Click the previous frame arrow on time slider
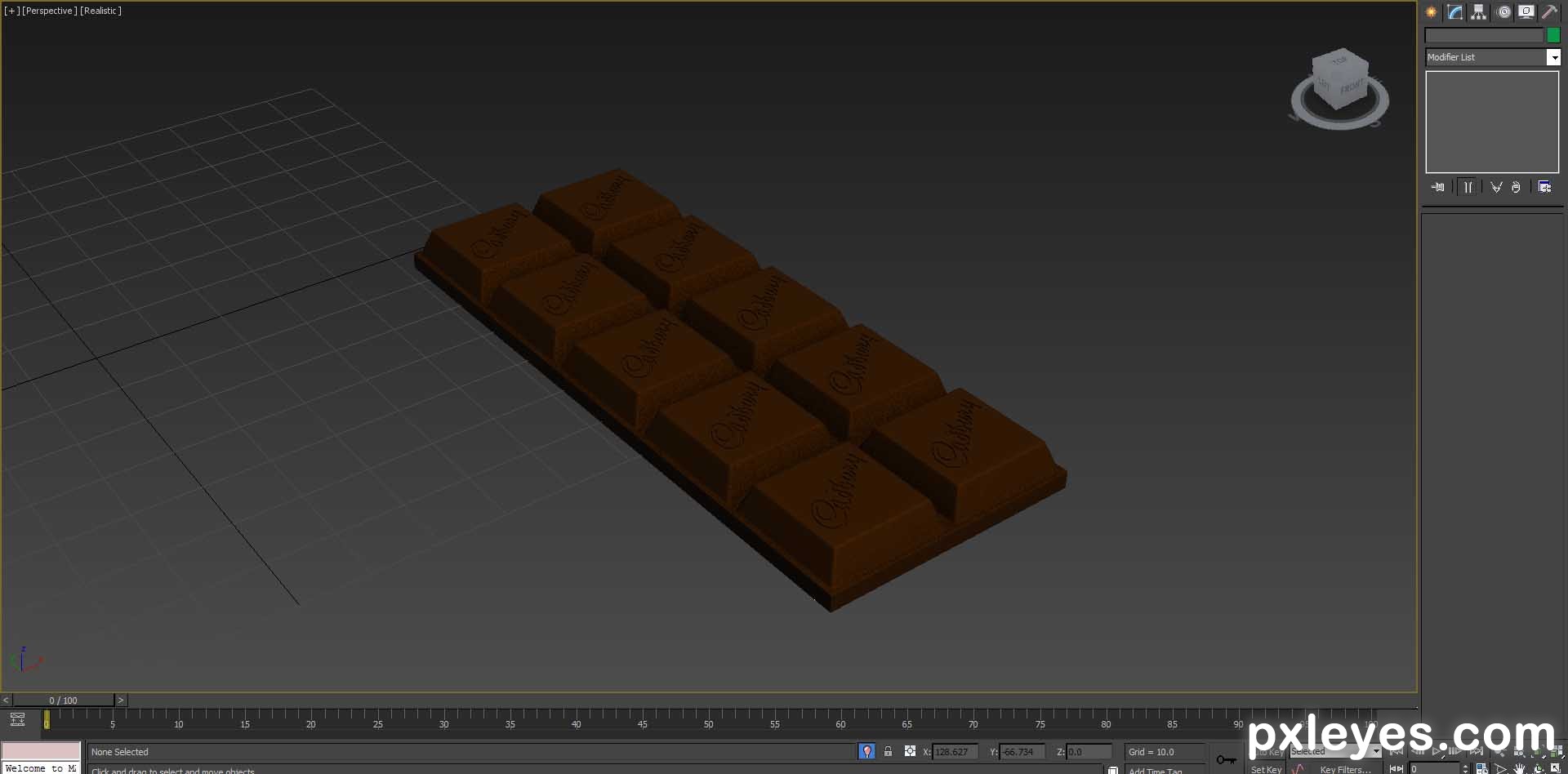The image size is (1568, 774). pyautogui.click(x=6, y=700)
